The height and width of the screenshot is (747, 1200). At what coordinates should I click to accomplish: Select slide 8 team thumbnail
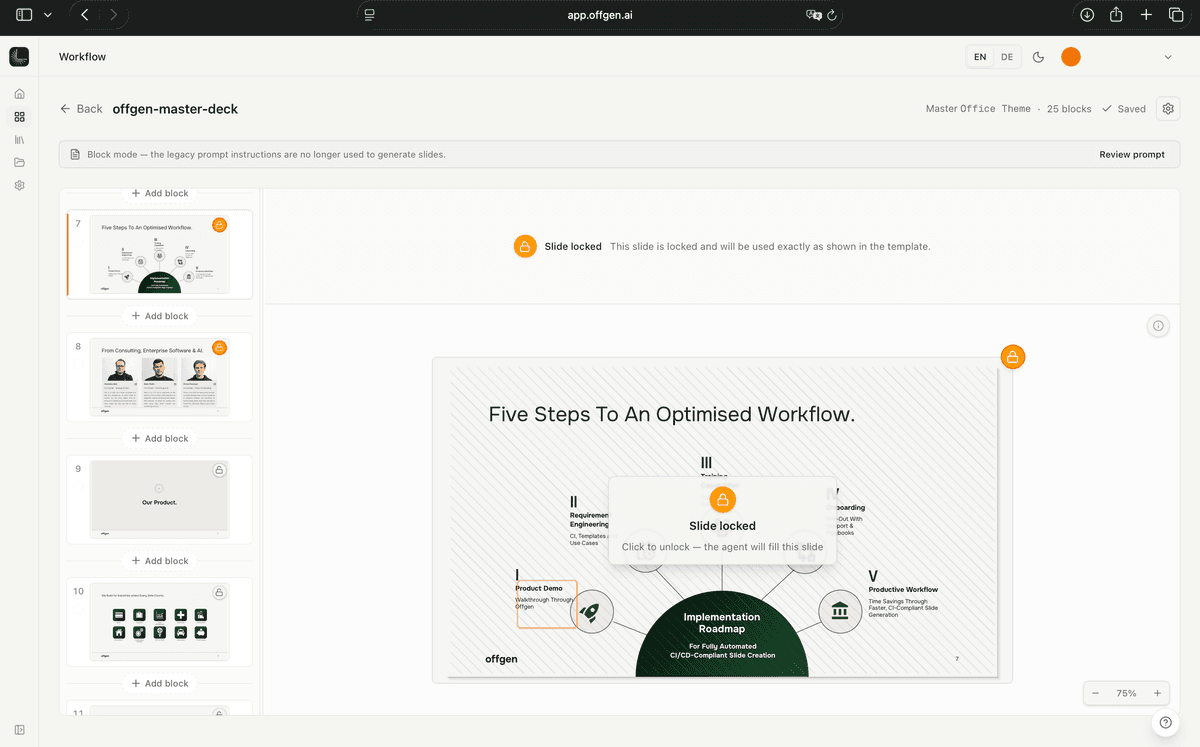click(x=159, y=377)
